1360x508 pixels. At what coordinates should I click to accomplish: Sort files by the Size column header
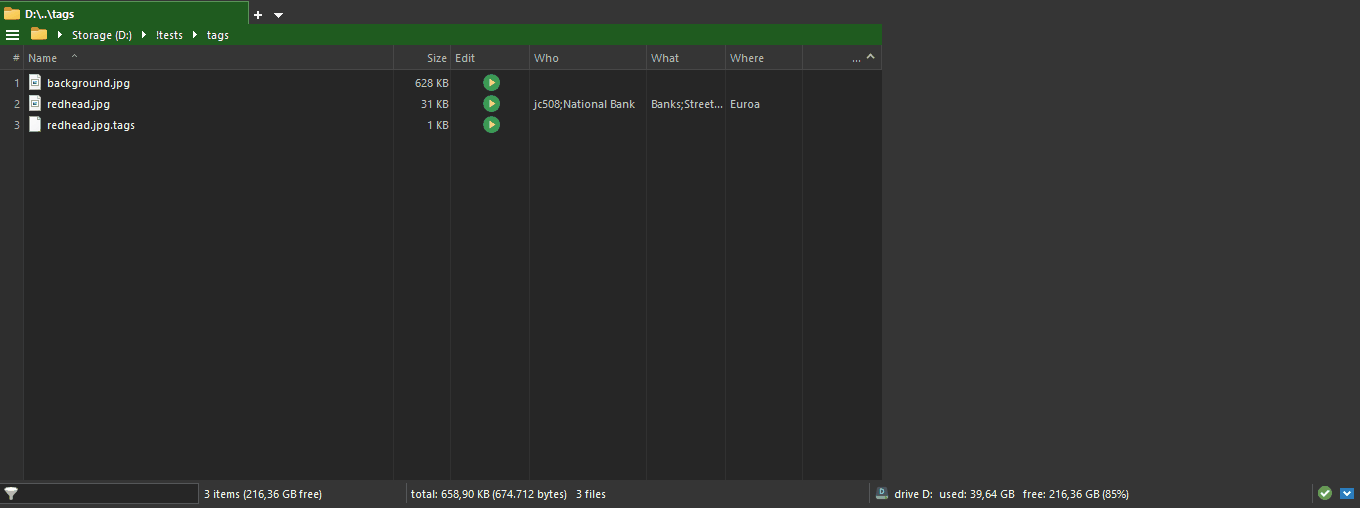pyautogui.click(x=437, y=58)
